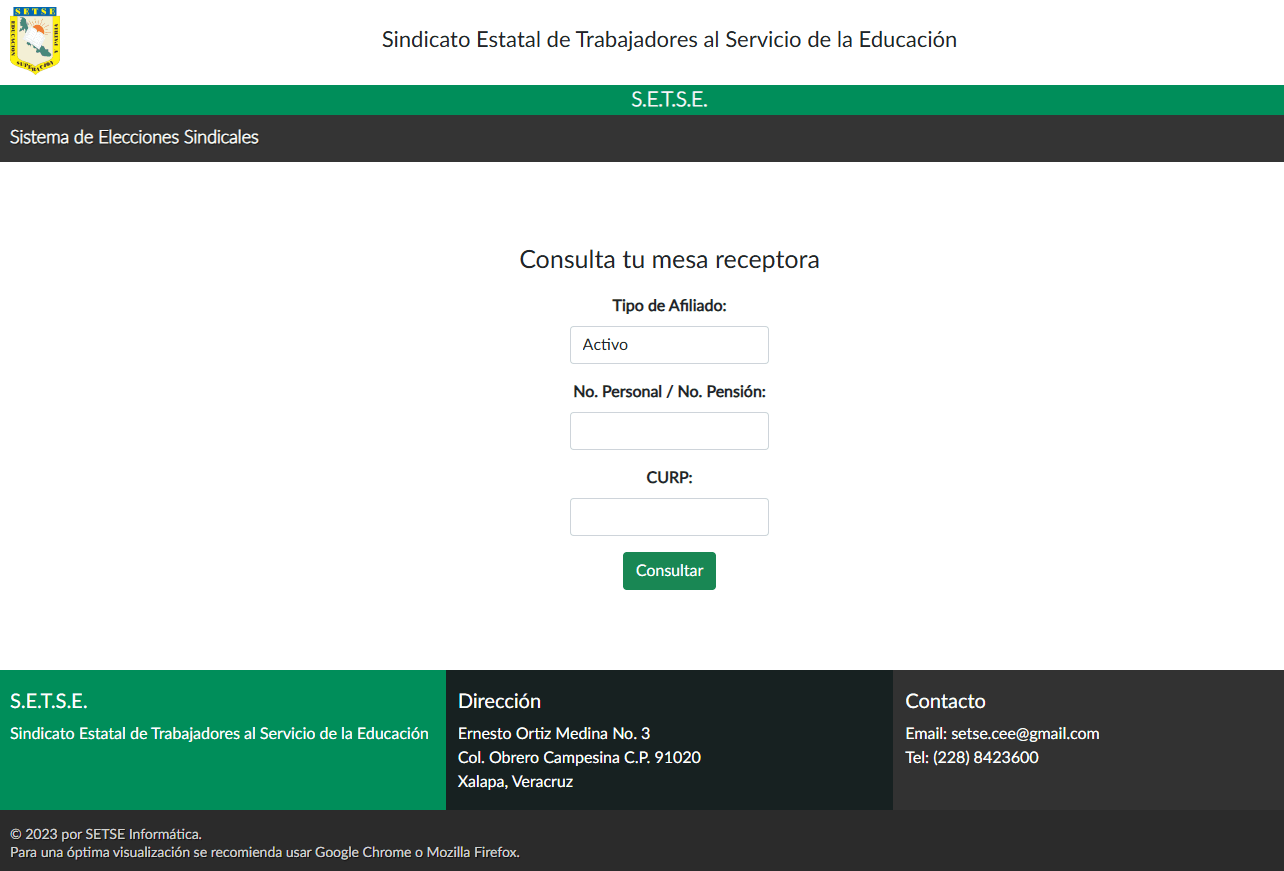The image size is (1284, 871).
Task: Click the CURP label
Action: tap(669, 478)
